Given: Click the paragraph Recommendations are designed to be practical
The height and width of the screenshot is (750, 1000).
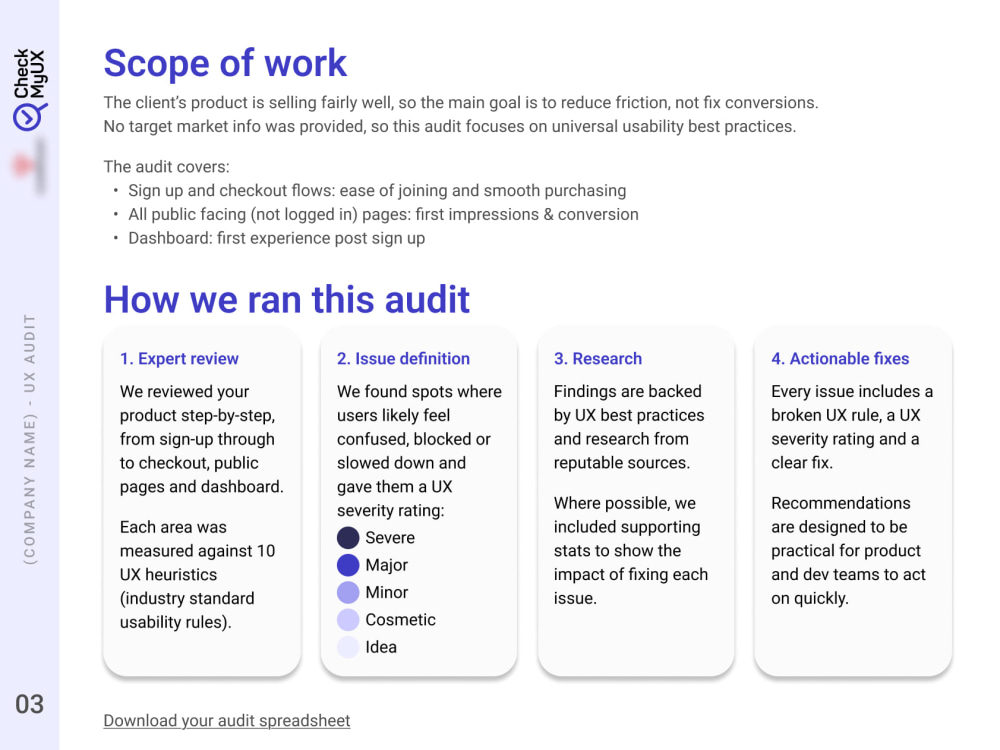Looking at the screenshot, I should tap(848, 550).
